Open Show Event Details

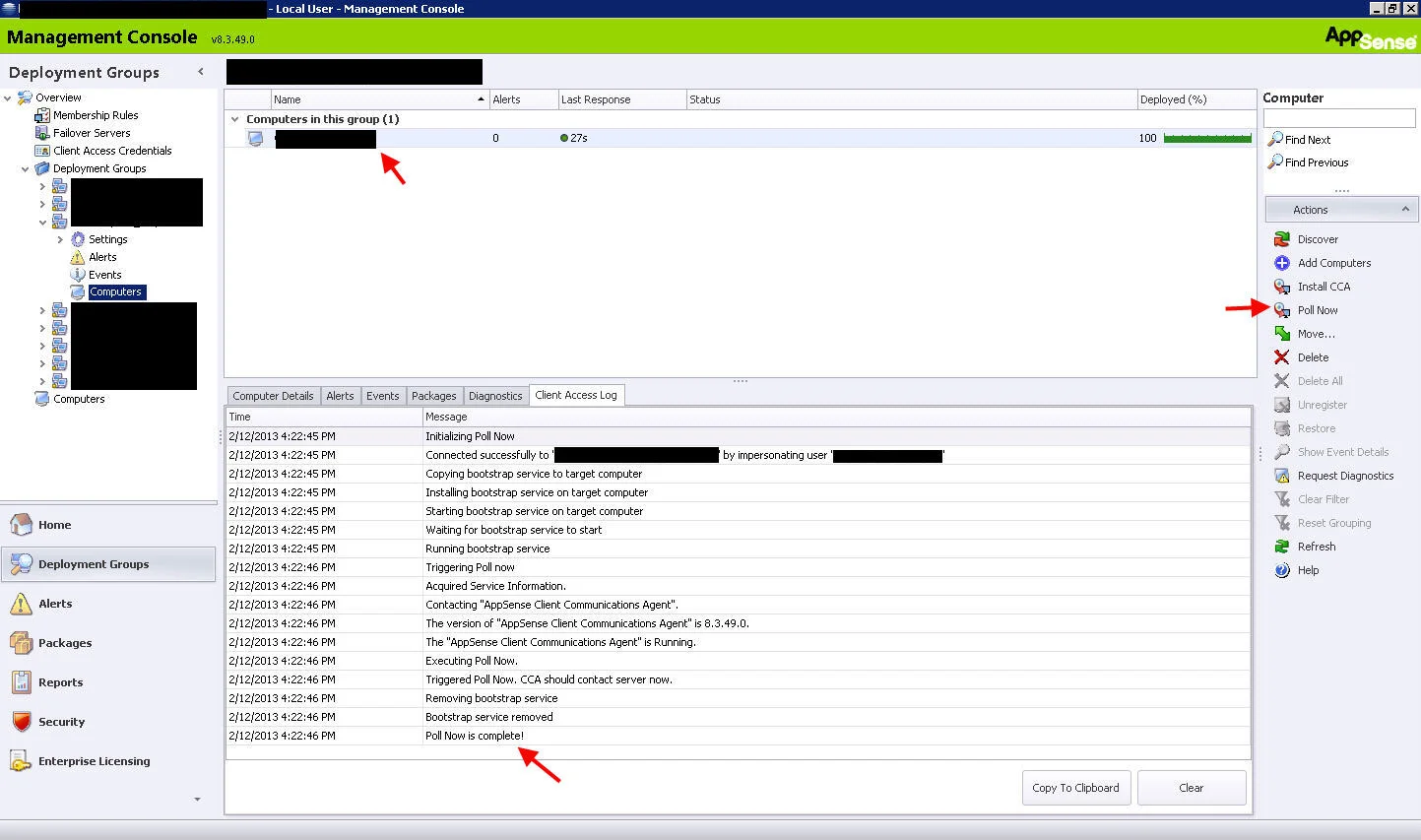1343,452
